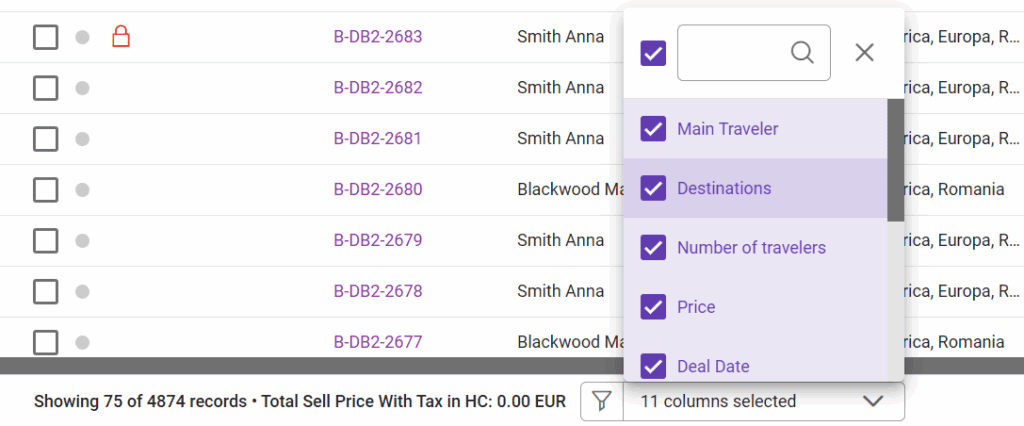The height and width of the screenshot is (426, 1024).
Task: Click gray status dot for B-DB2-2678
Action: 83,291
